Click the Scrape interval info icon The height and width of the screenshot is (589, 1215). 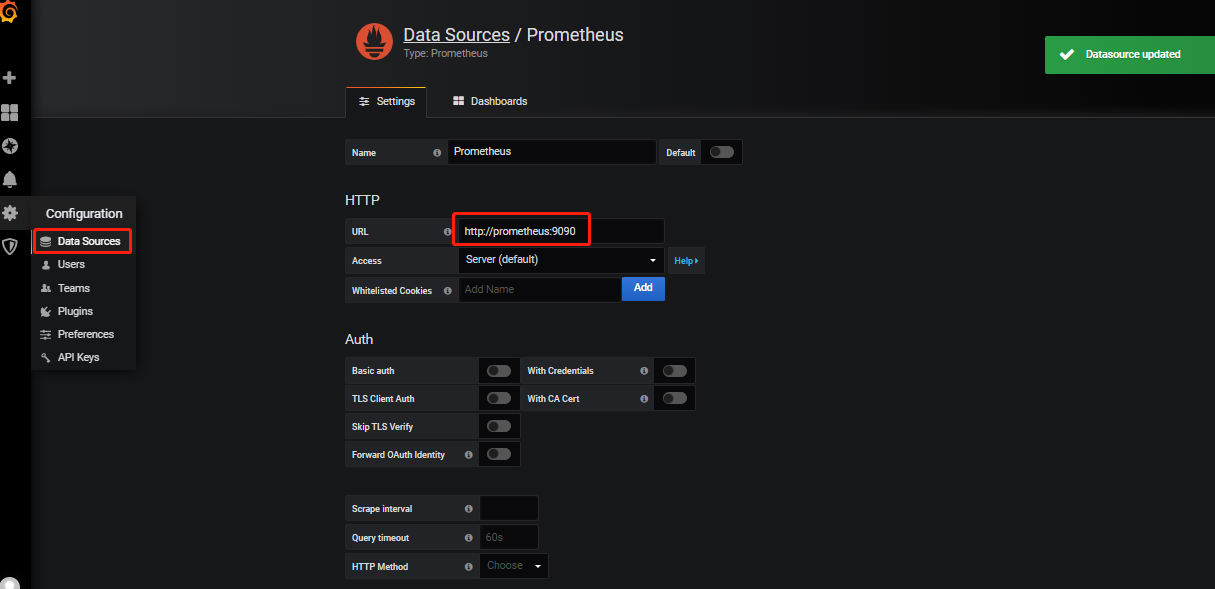469,509
